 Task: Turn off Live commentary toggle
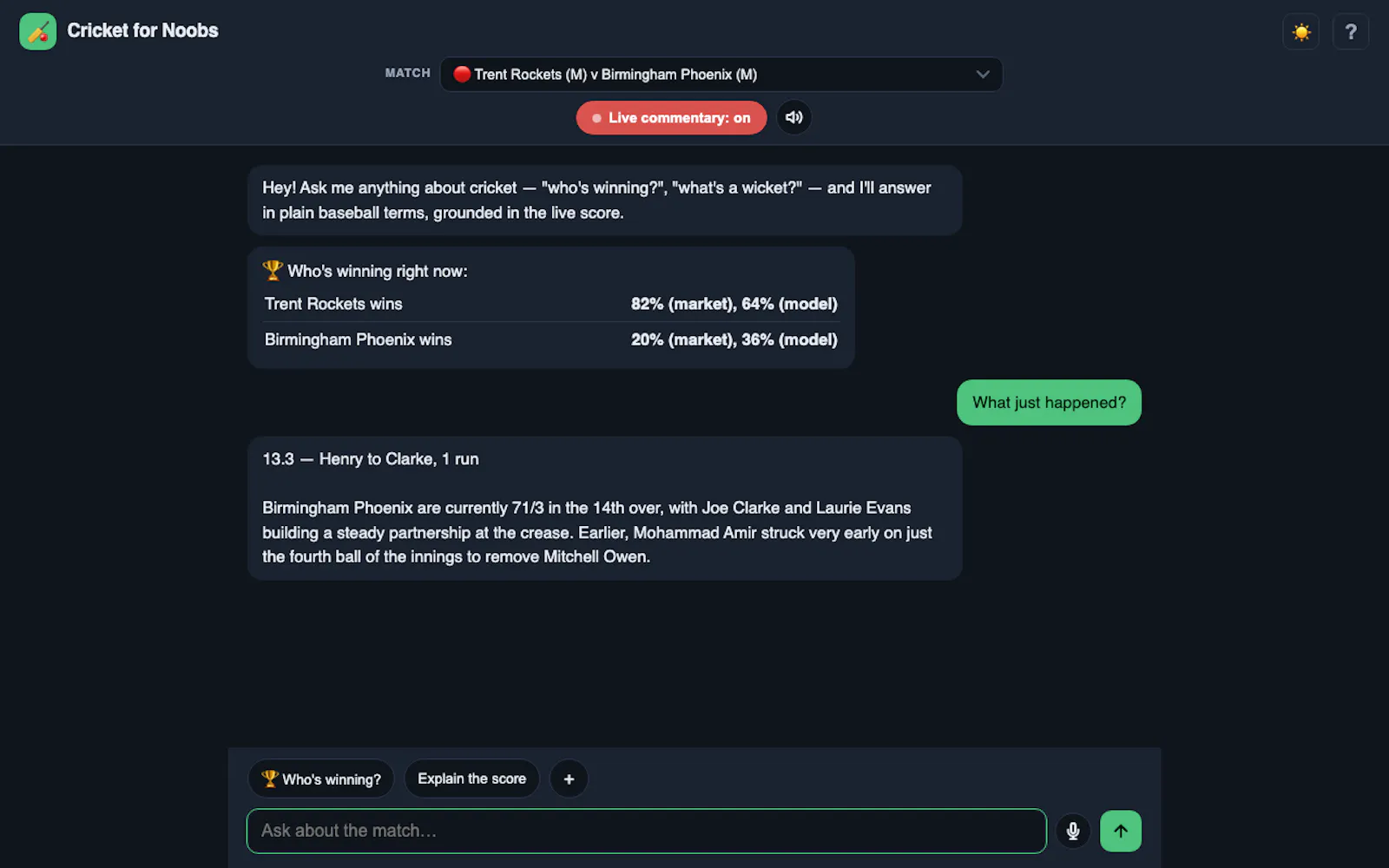point(671,118)
